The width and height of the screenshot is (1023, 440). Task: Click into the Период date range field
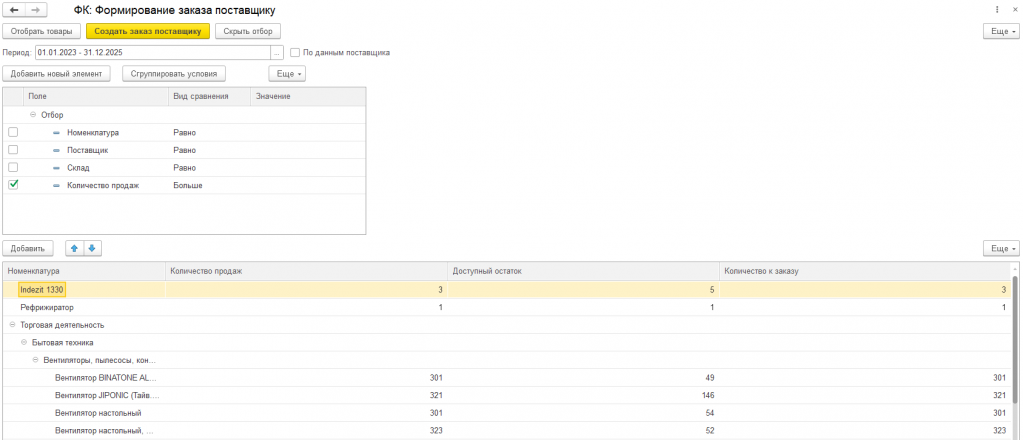(x=152, y=52)
